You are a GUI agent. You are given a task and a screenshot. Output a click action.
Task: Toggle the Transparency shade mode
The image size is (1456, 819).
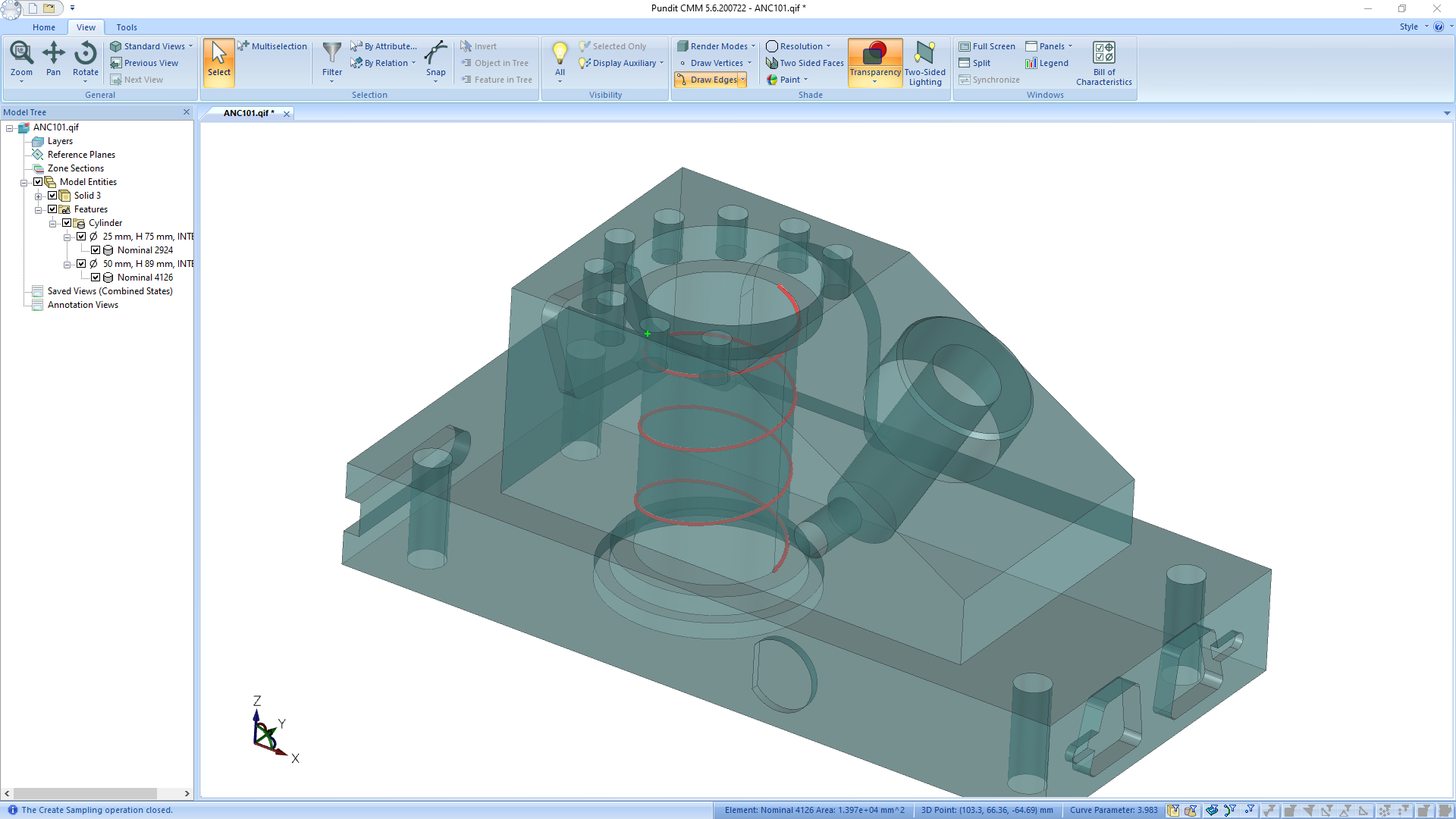click(x=875, y=61)
